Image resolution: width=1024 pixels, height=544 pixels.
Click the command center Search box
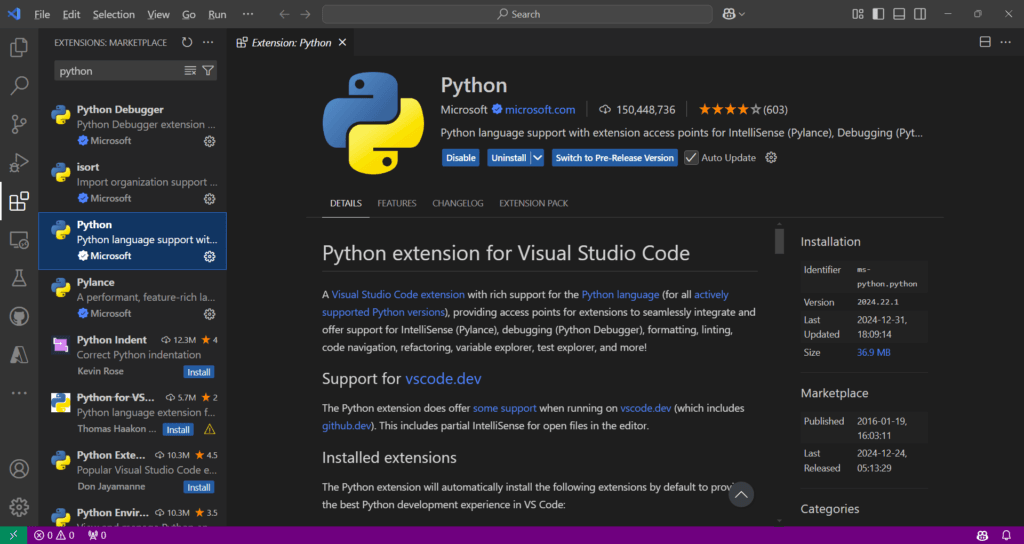[517, 14]
